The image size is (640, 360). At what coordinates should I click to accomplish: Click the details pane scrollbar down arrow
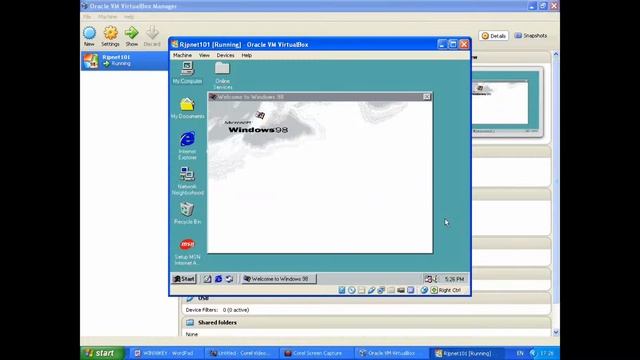[x=556, y=332]
